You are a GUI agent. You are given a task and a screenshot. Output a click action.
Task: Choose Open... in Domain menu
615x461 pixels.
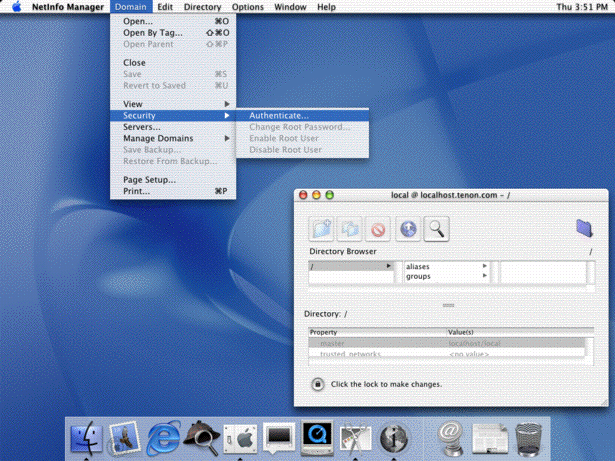(173, 21)
